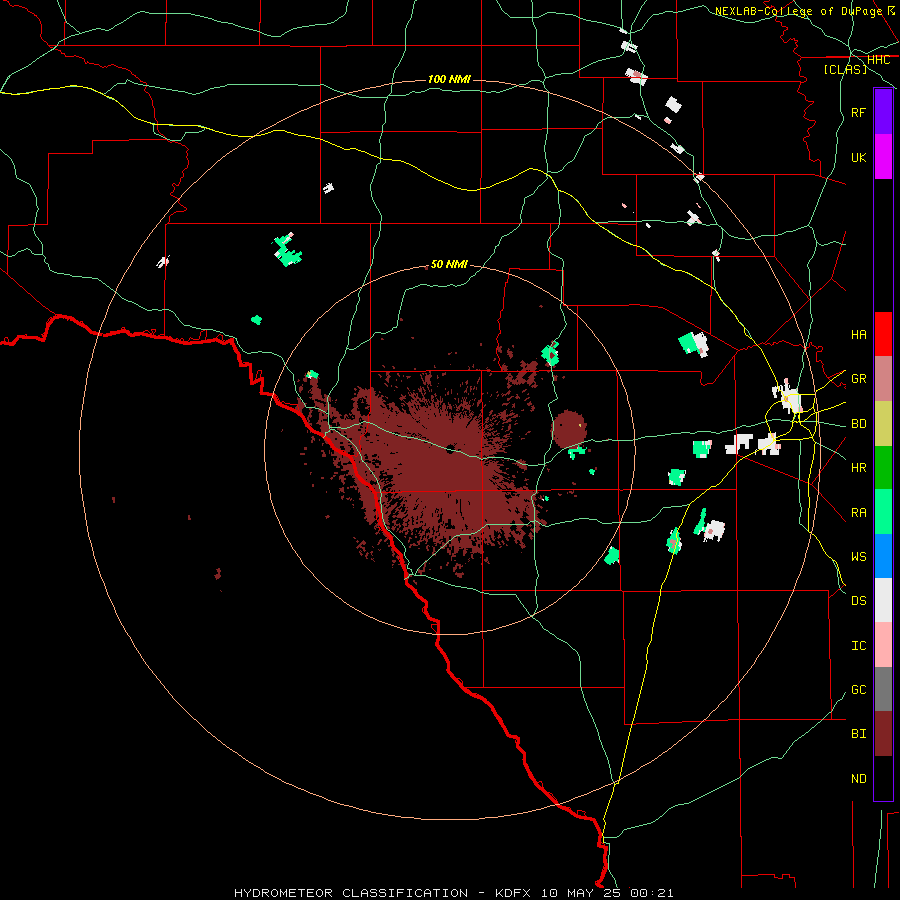Click the 50 NMI range ring label
This screenshot has width=900, height=900.
[449, 264]
